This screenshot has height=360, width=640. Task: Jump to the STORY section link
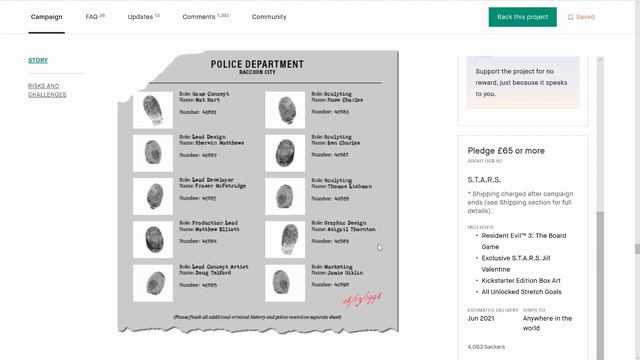pos(38,60)
